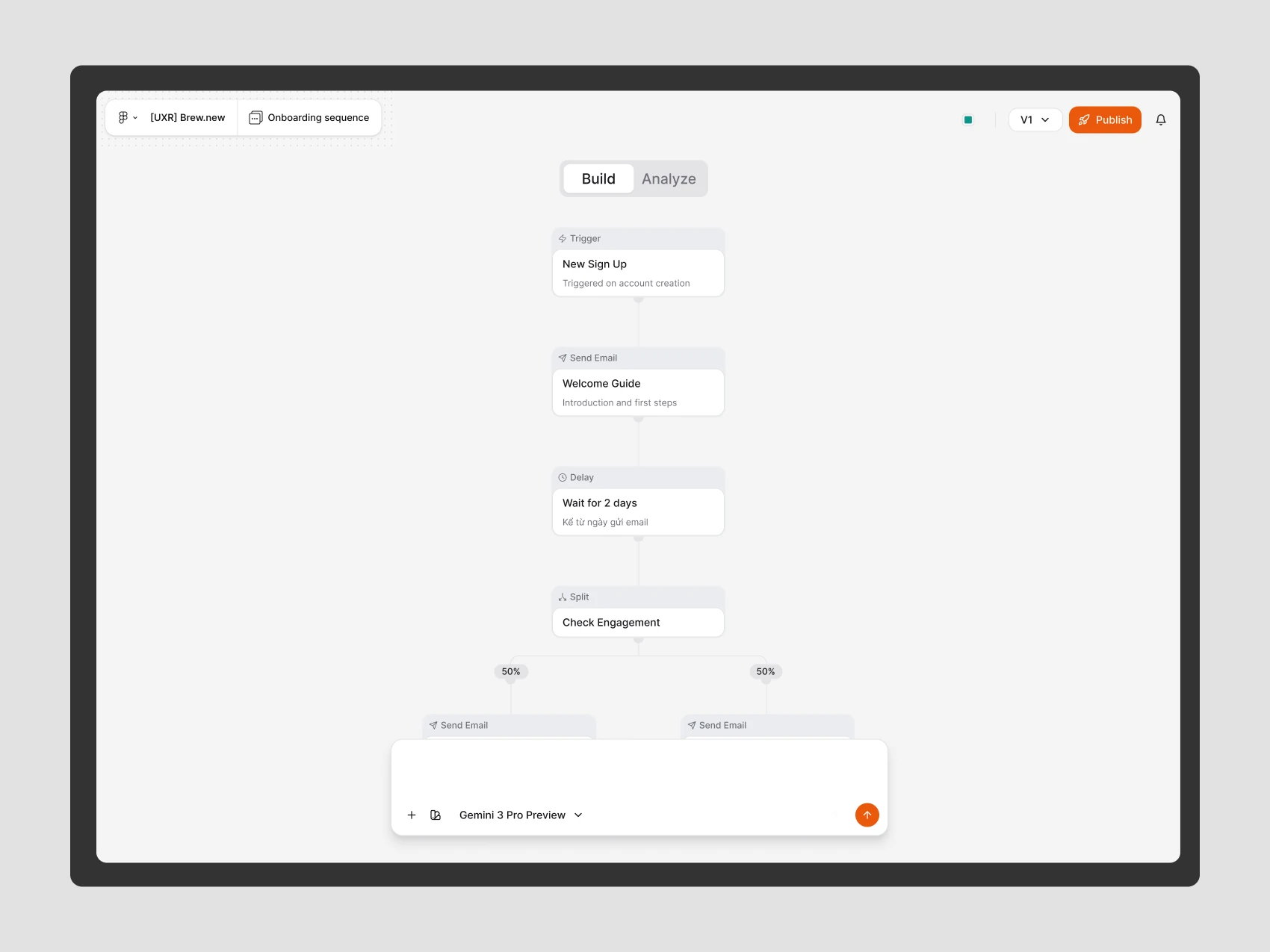Screen dimensions: 1270x952
Task: Click the plus attach icon in prompt
Action: coord(412,815)
